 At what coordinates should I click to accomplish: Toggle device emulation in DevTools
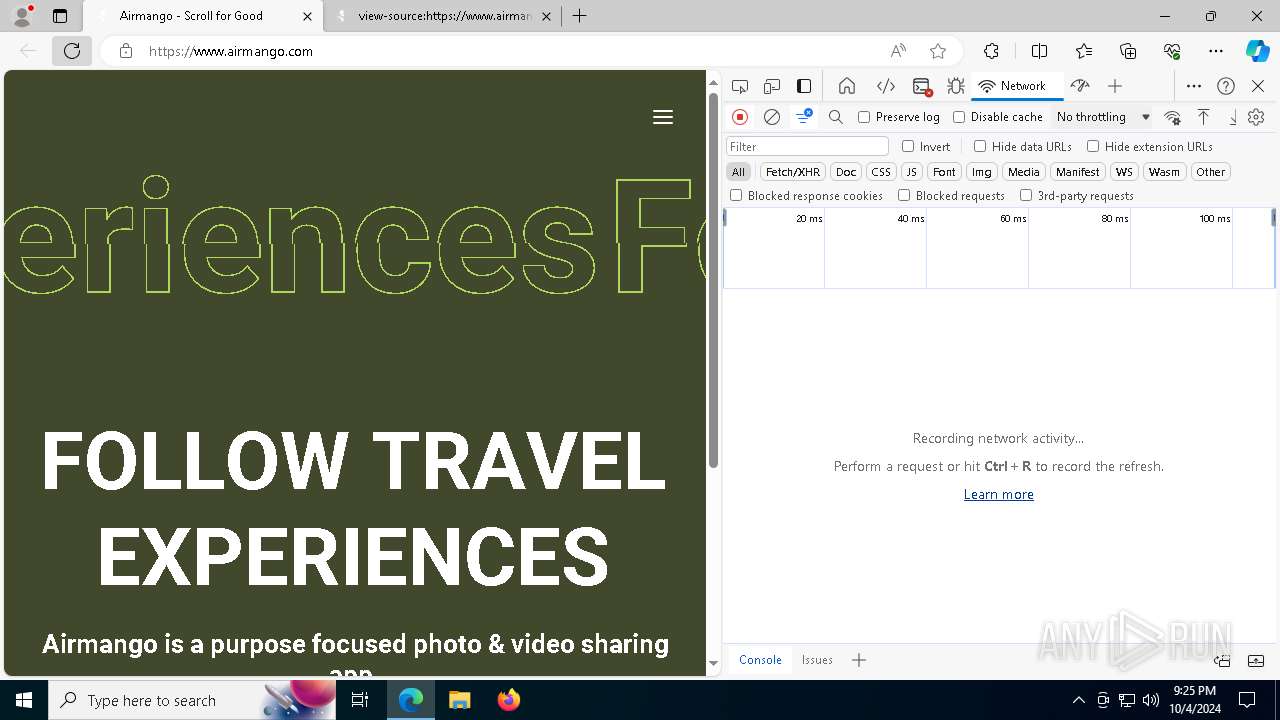(x=772, y=86)
